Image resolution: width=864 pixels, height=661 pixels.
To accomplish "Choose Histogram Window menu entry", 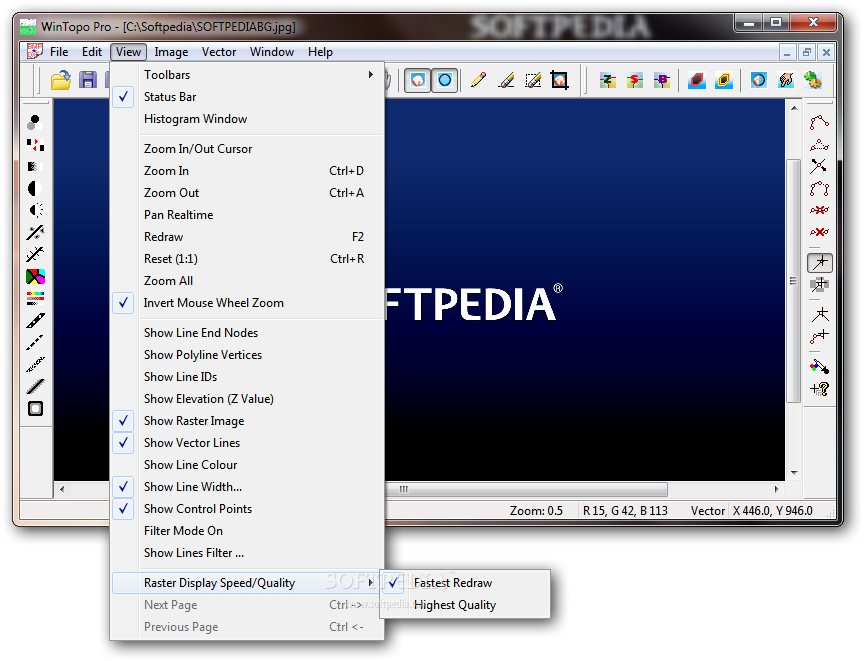I will (x=247, y=119).
